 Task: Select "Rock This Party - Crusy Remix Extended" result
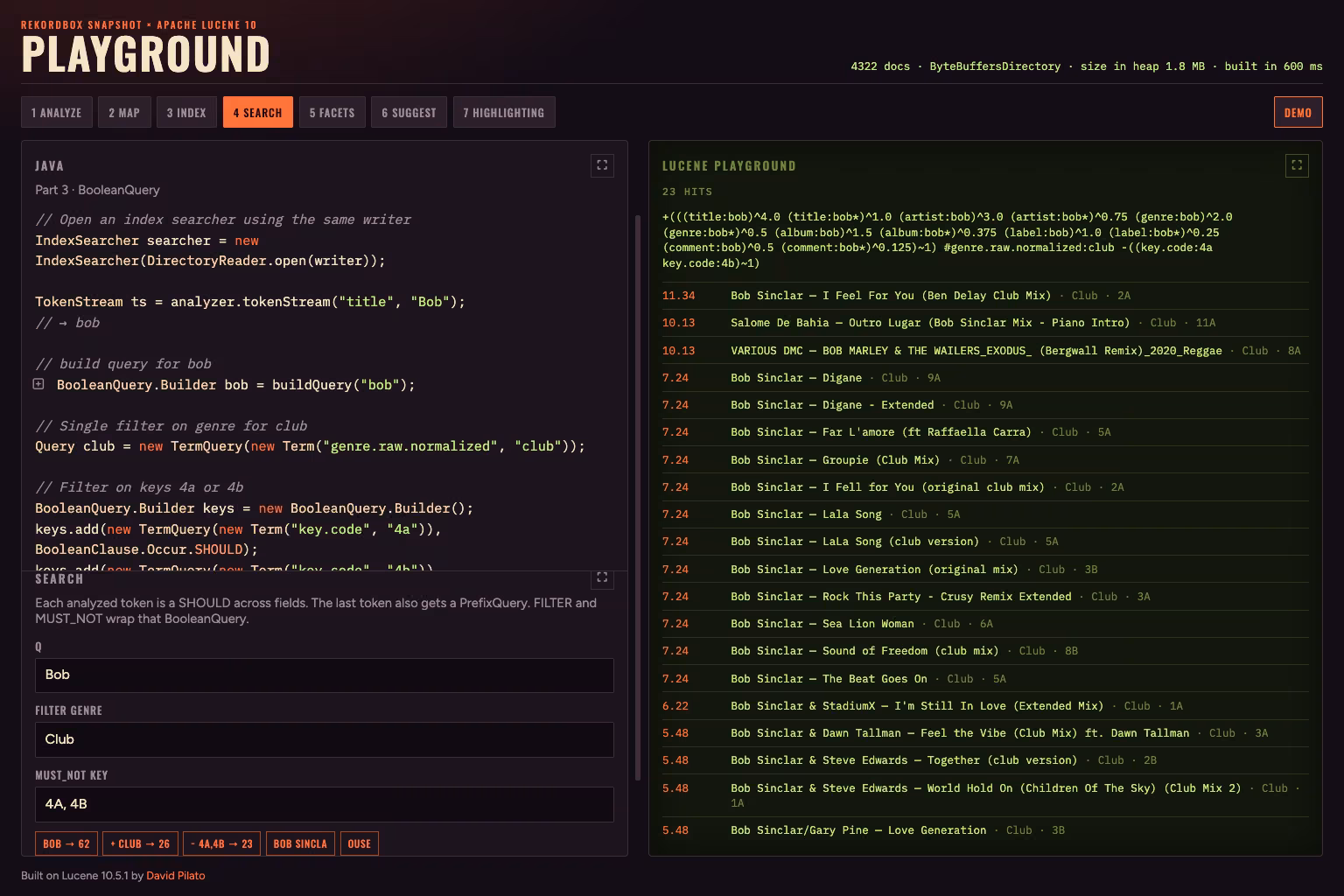pyautogui.click(x=985, y=597)
